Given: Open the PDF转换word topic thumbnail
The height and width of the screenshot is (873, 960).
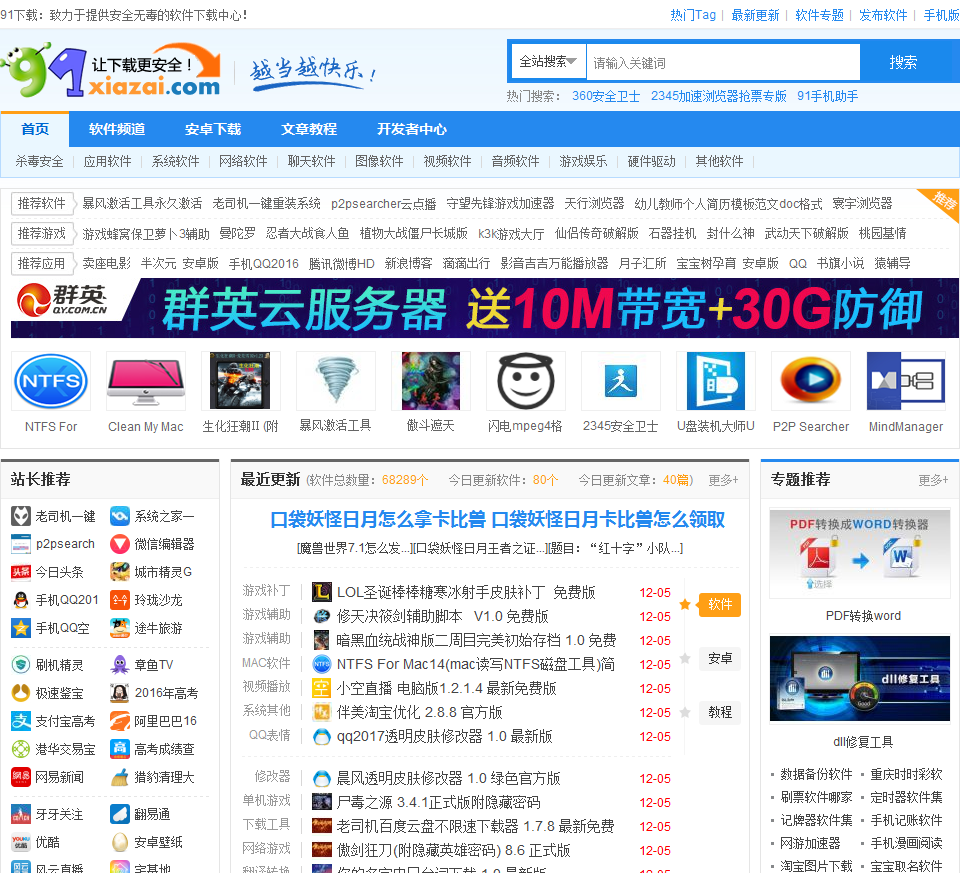Looking at the screenshot, I should 860,553.
